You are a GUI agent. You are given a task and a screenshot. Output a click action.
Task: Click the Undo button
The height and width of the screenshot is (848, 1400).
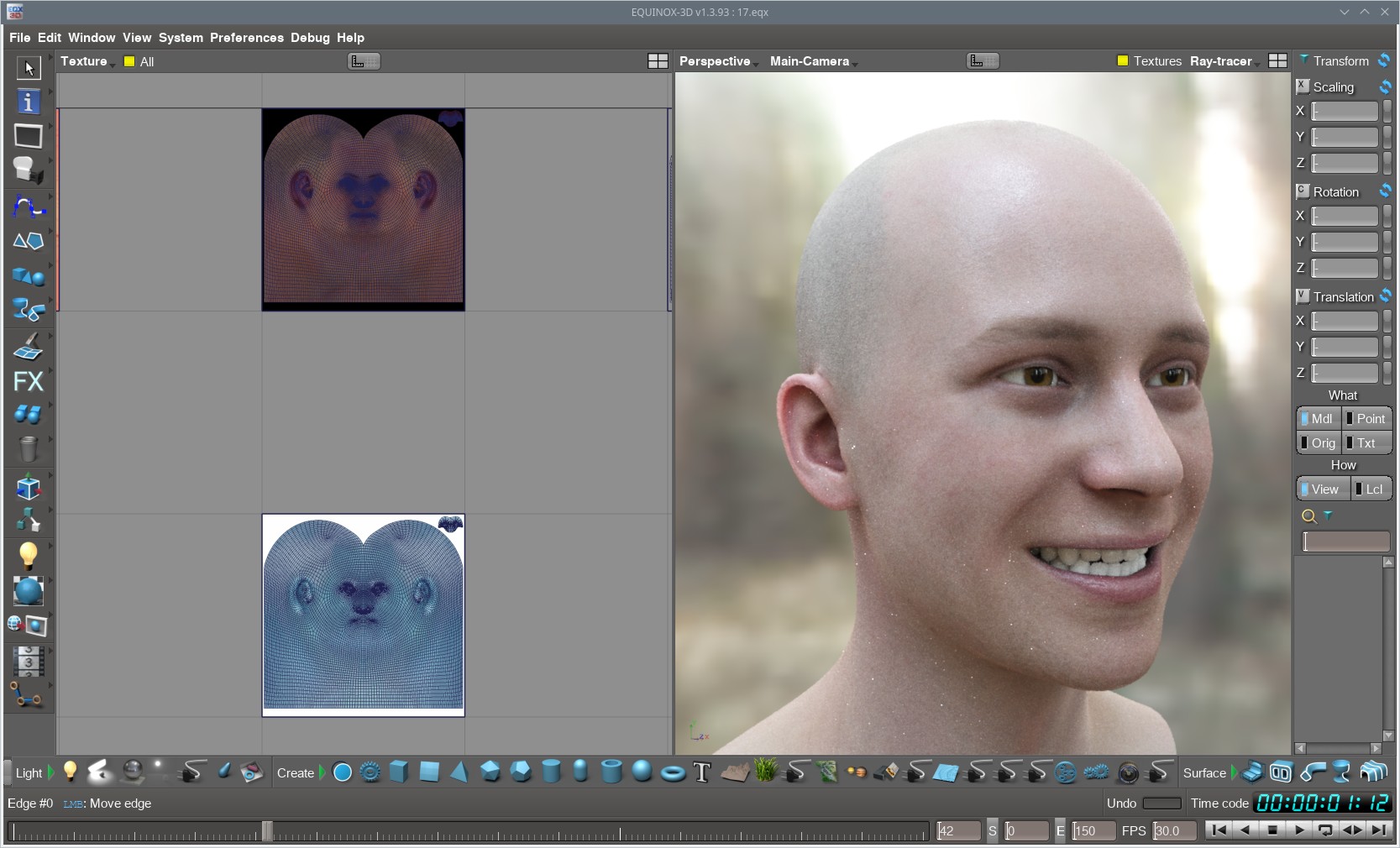coord(1161,804)
